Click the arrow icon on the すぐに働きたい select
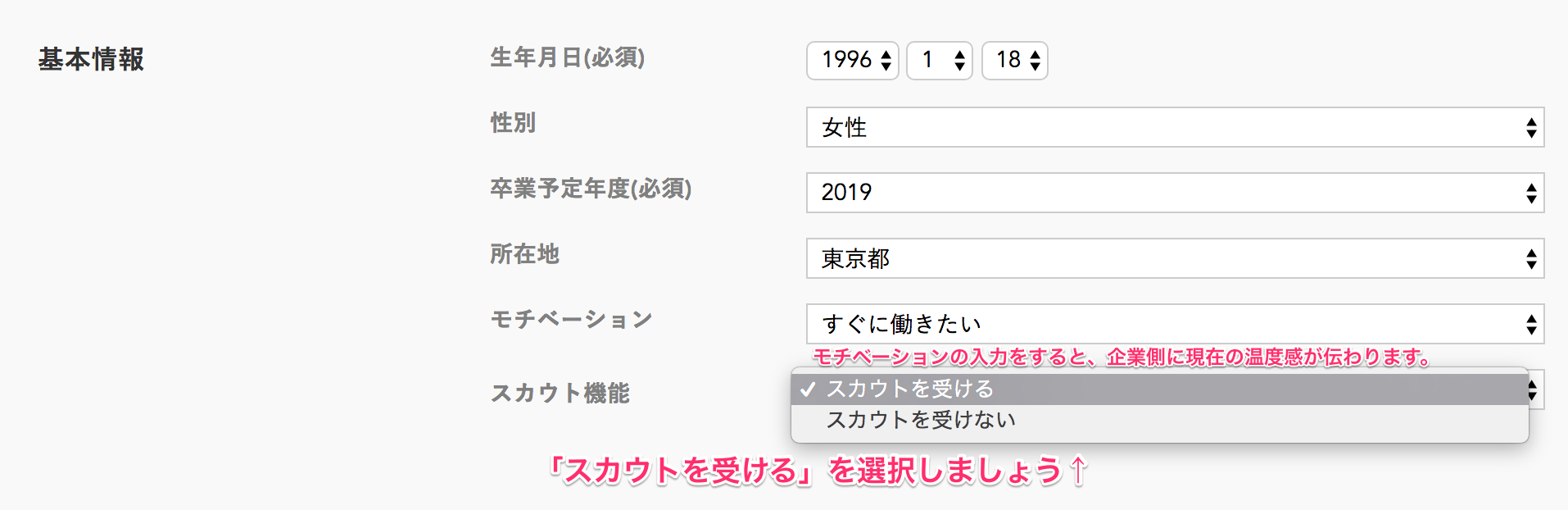 pyautogui.click(x=1531, y=324)
